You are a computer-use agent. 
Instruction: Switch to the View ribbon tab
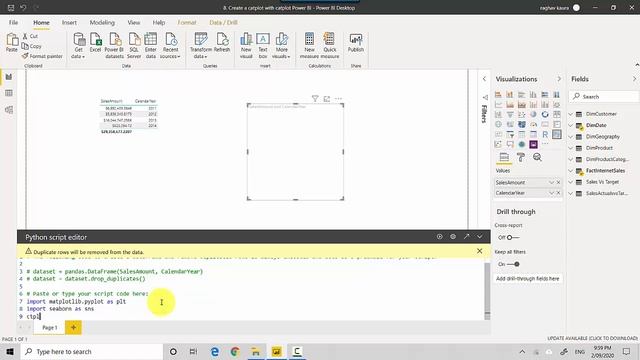point(133,22)
